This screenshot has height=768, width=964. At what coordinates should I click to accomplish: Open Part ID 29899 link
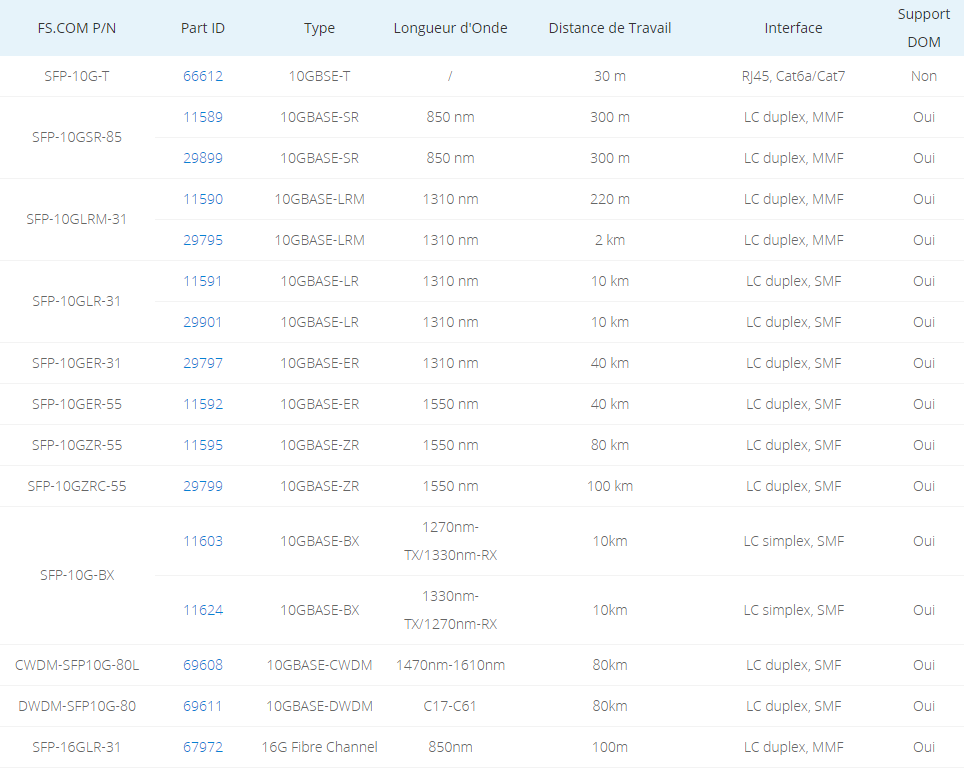point(203,158)
